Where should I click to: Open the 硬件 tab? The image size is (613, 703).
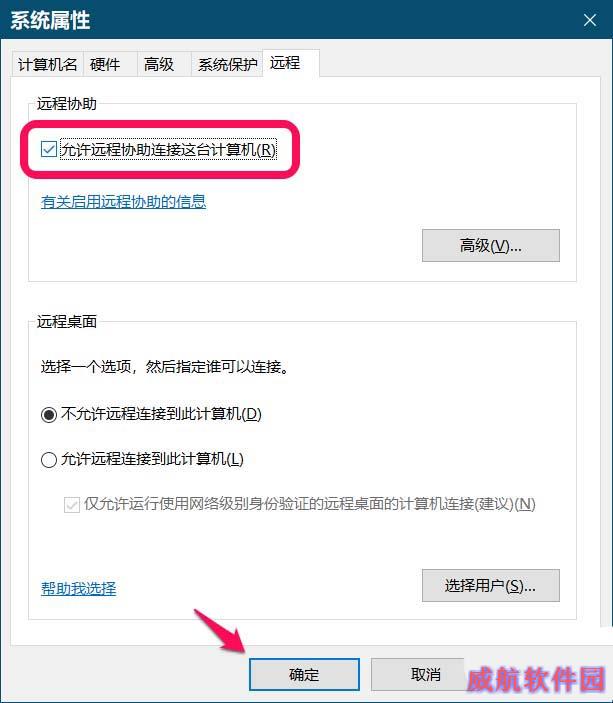(110, 65)
